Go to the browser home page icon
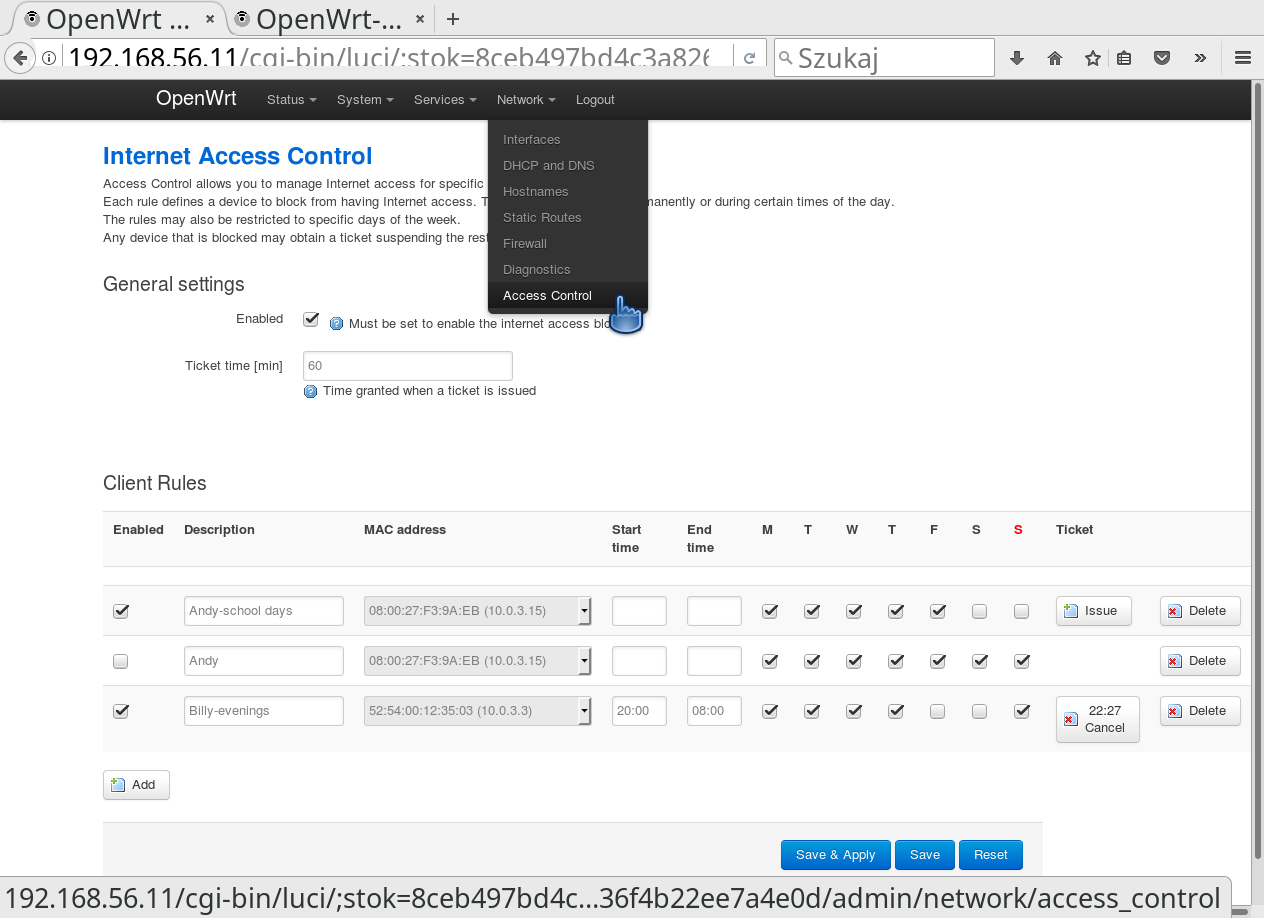Viewport: 1264px width, 918px height. point(1055,58)
